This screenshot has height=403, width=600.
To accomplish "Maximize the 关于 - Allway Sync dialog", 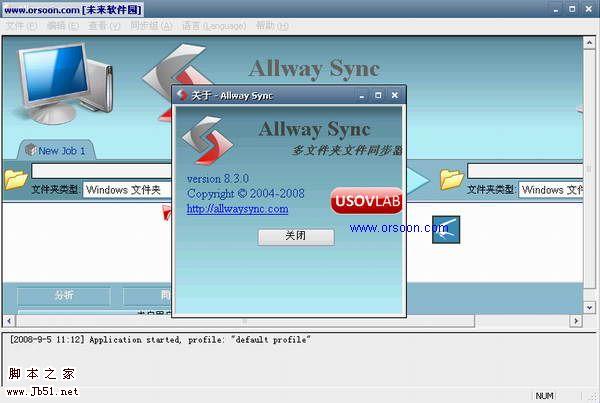I will 378,95.
